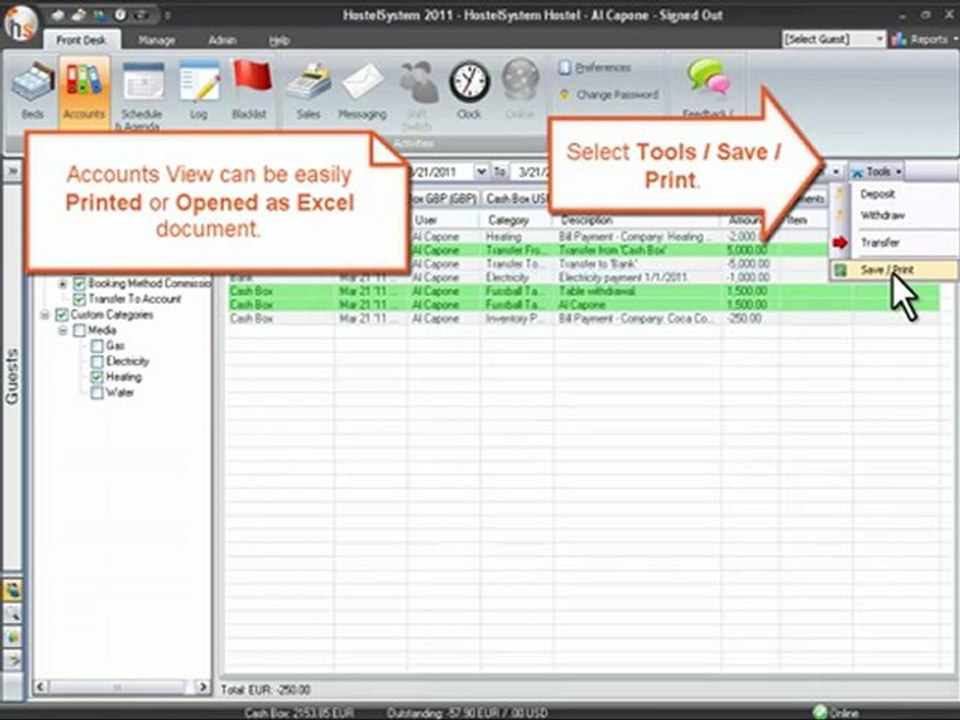The width and height of the screenshot is (960, 720).
Task: Click the Shift Switch people icon
Action: click(418, 82)
